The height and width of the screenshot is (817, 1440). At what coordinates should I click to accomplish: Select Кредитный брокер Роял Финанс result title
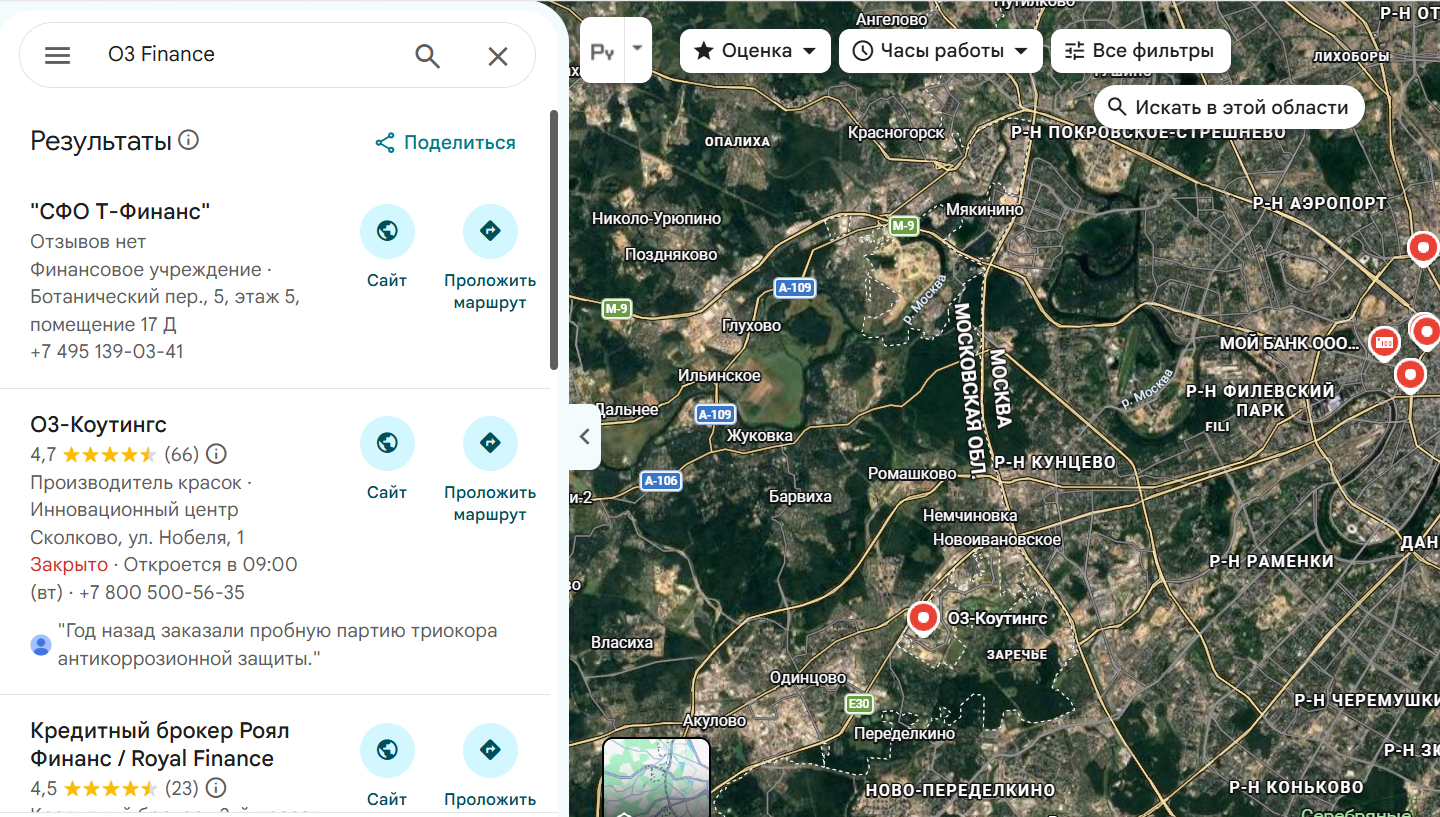point(160,744)
